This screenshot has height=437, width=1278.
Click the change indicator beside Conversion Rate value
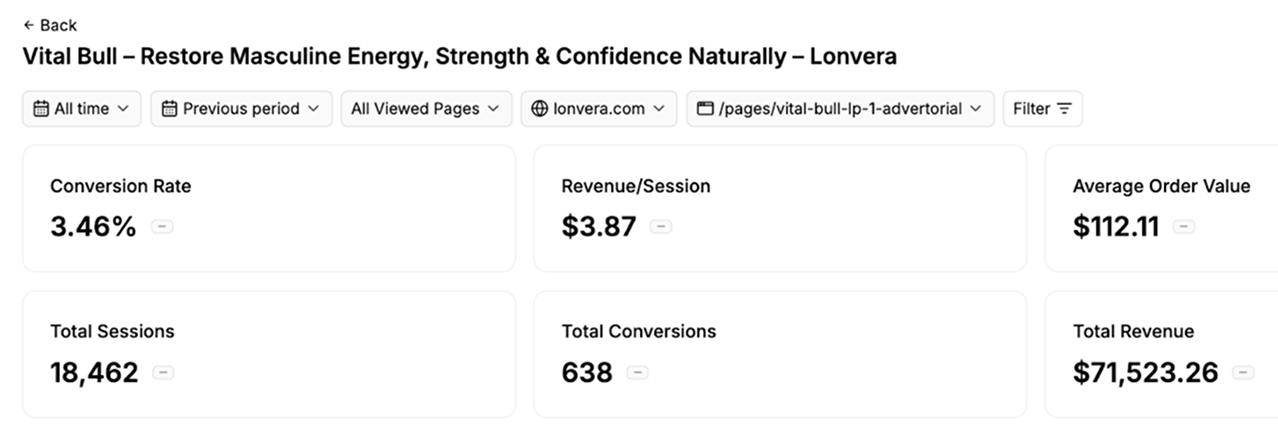pos(162,227)
